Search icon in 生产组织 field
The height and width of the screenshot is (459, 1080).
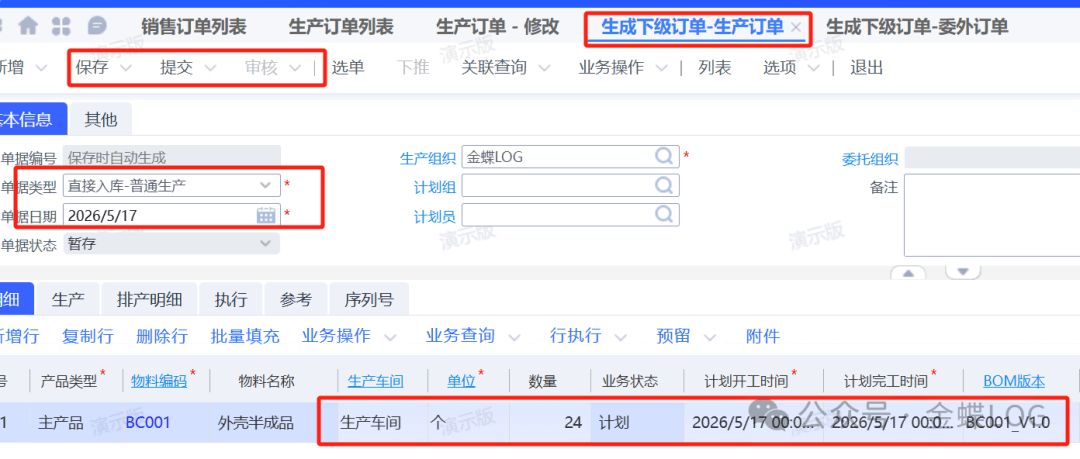click(x=664, y=156)
